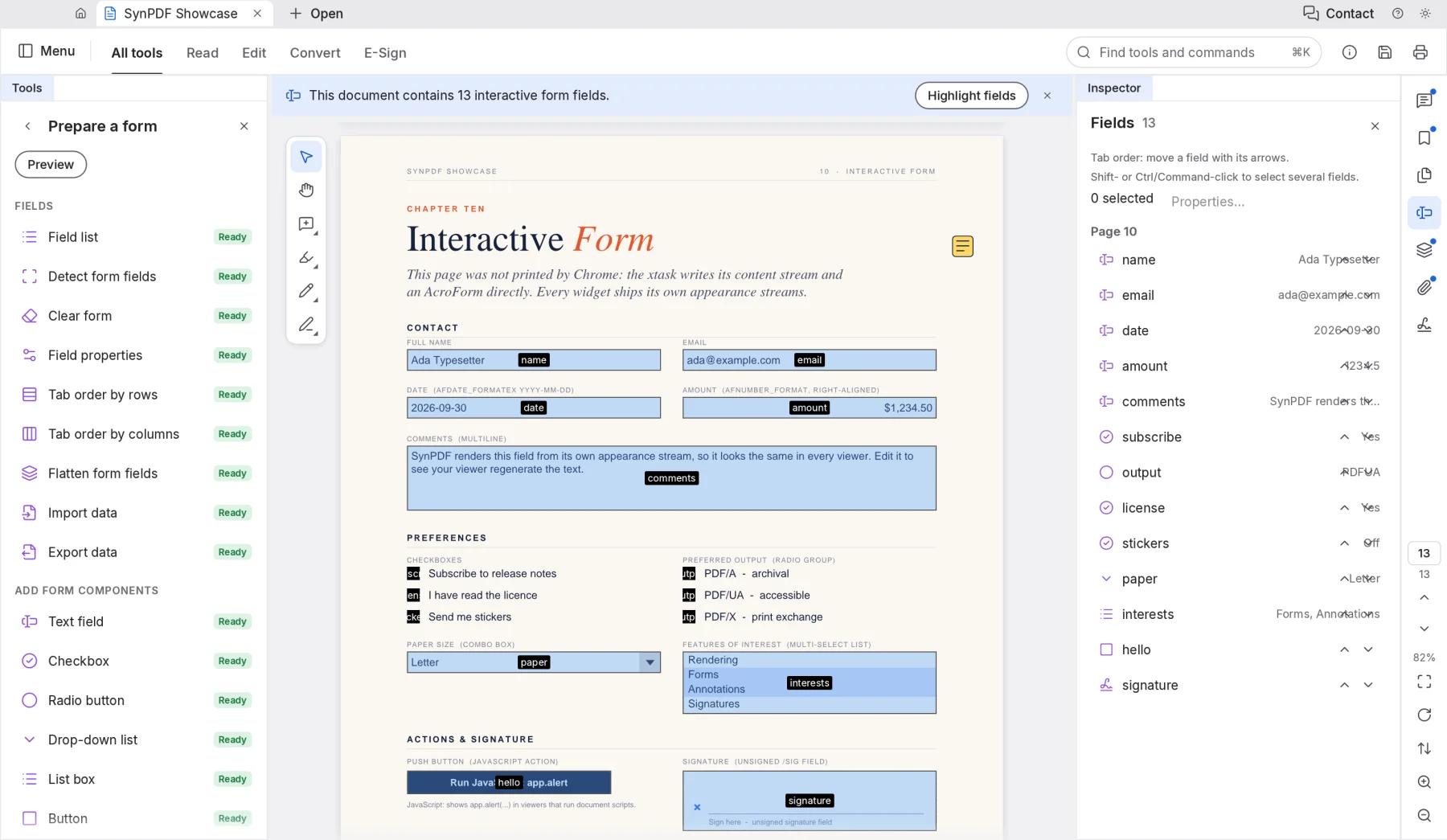Click the save document icon
The height and width of the screenshot is (840, 1447).
click(x=1385, y=52)
